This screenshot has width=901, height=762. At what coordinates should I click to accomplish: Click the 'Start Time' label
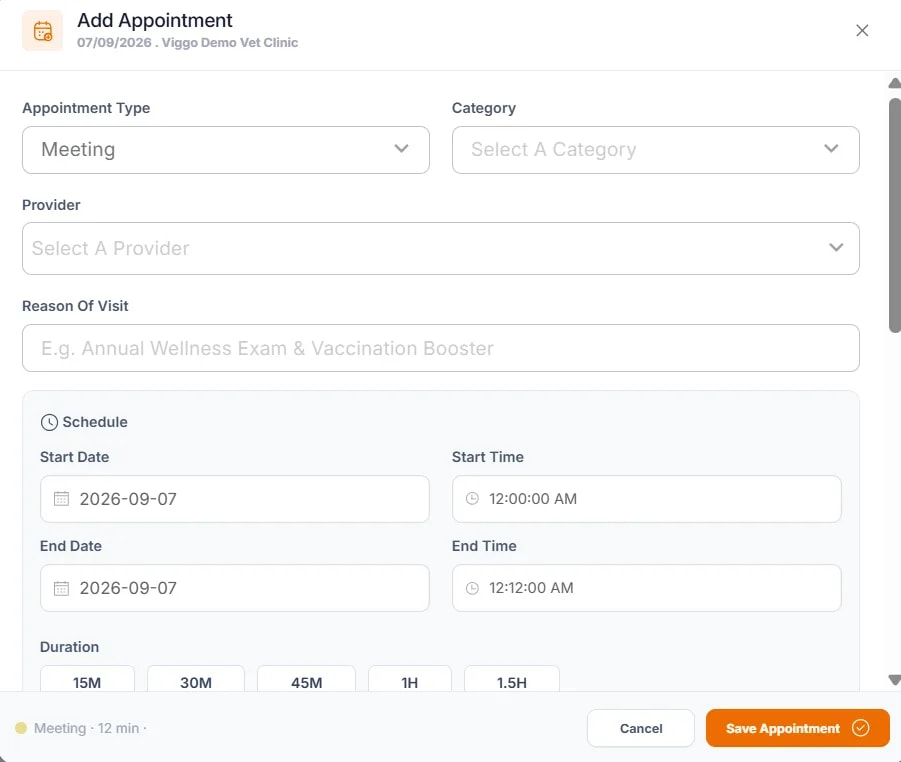(488, 457)
